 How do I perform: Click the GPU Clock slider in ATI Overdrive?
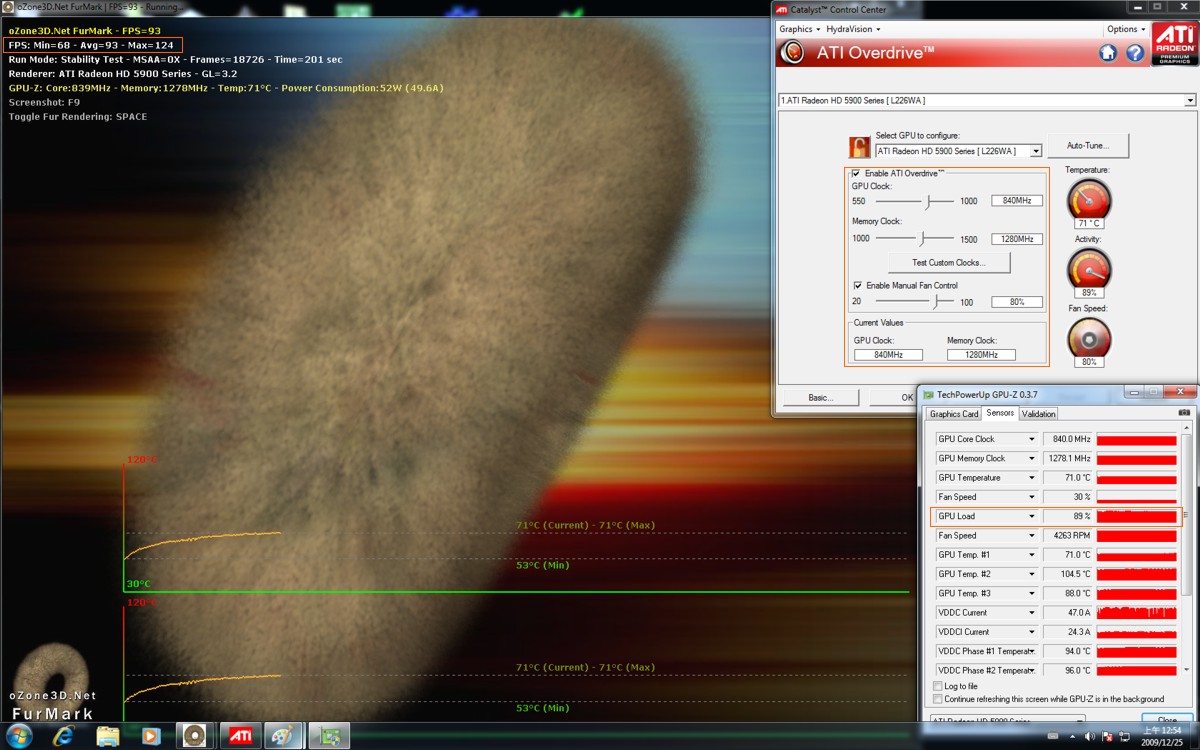[x=914, y=201]
